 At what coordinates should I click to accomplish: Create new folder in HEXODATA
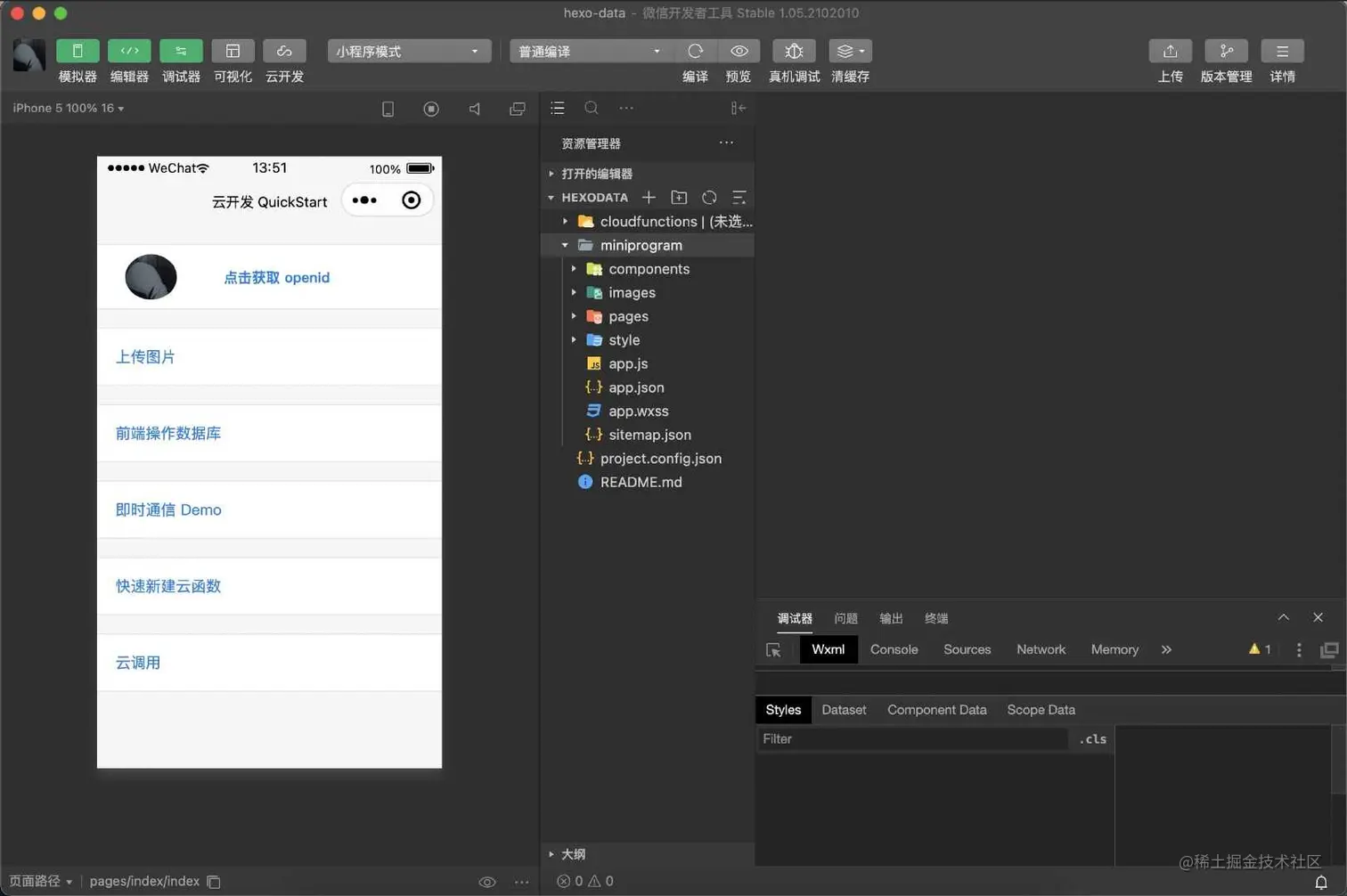[679, 197]
